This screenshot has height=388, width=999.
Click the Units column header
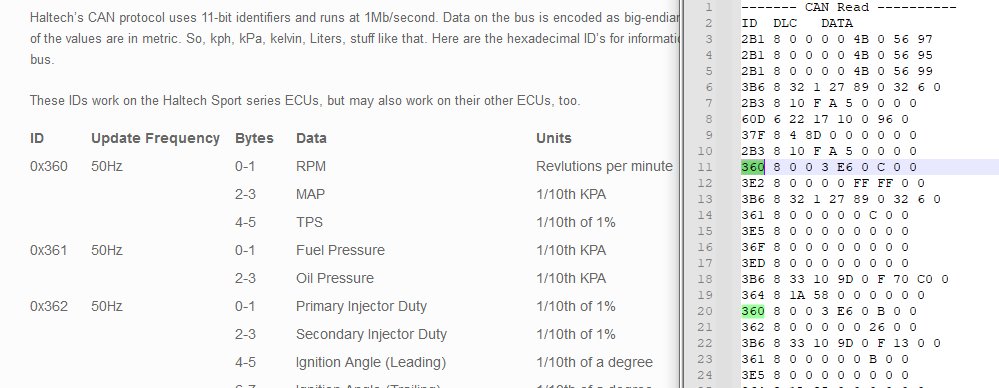pyautogui.click(x=554, y=138)
